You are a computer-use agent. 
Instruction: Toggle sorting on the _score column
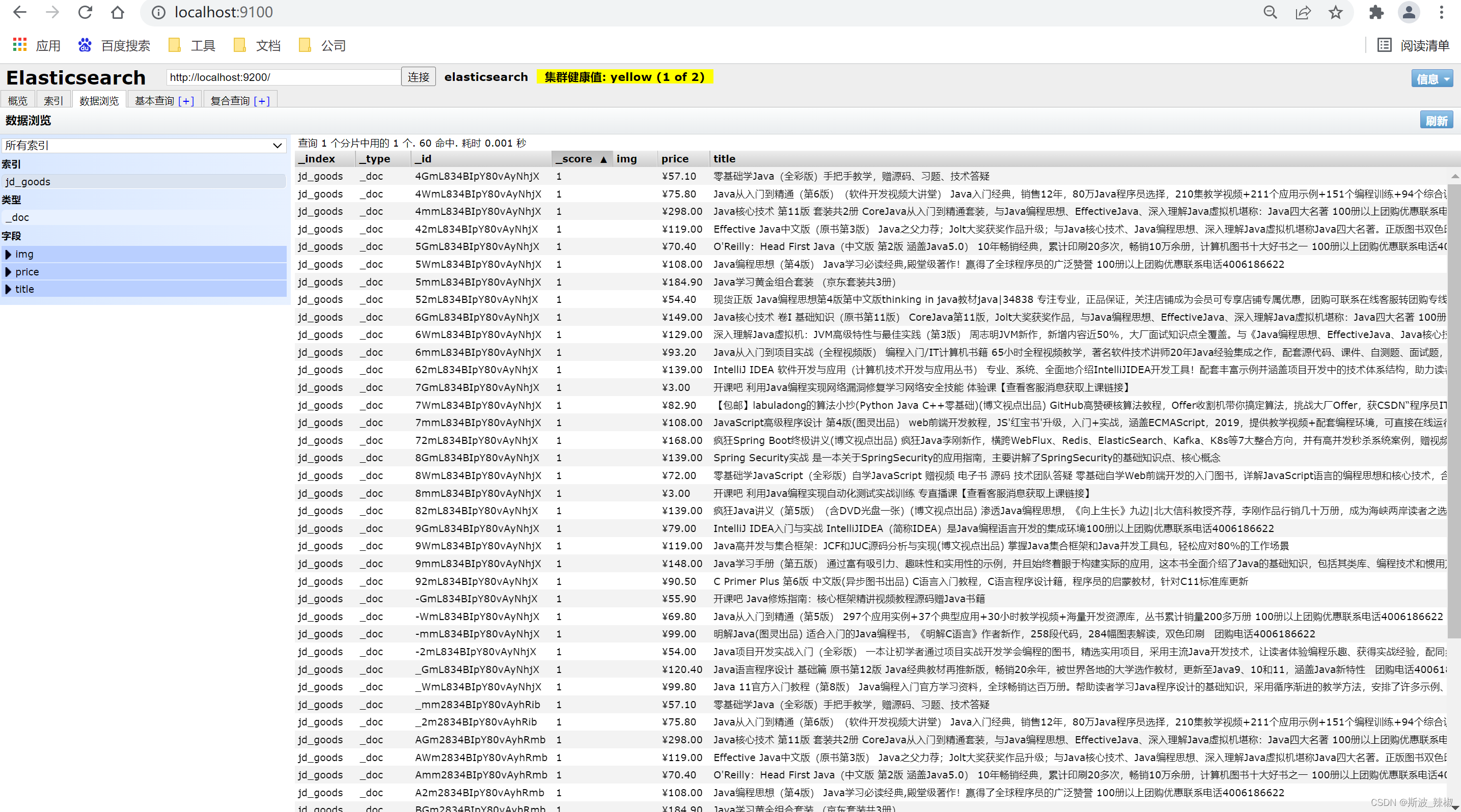click(582, 159)
